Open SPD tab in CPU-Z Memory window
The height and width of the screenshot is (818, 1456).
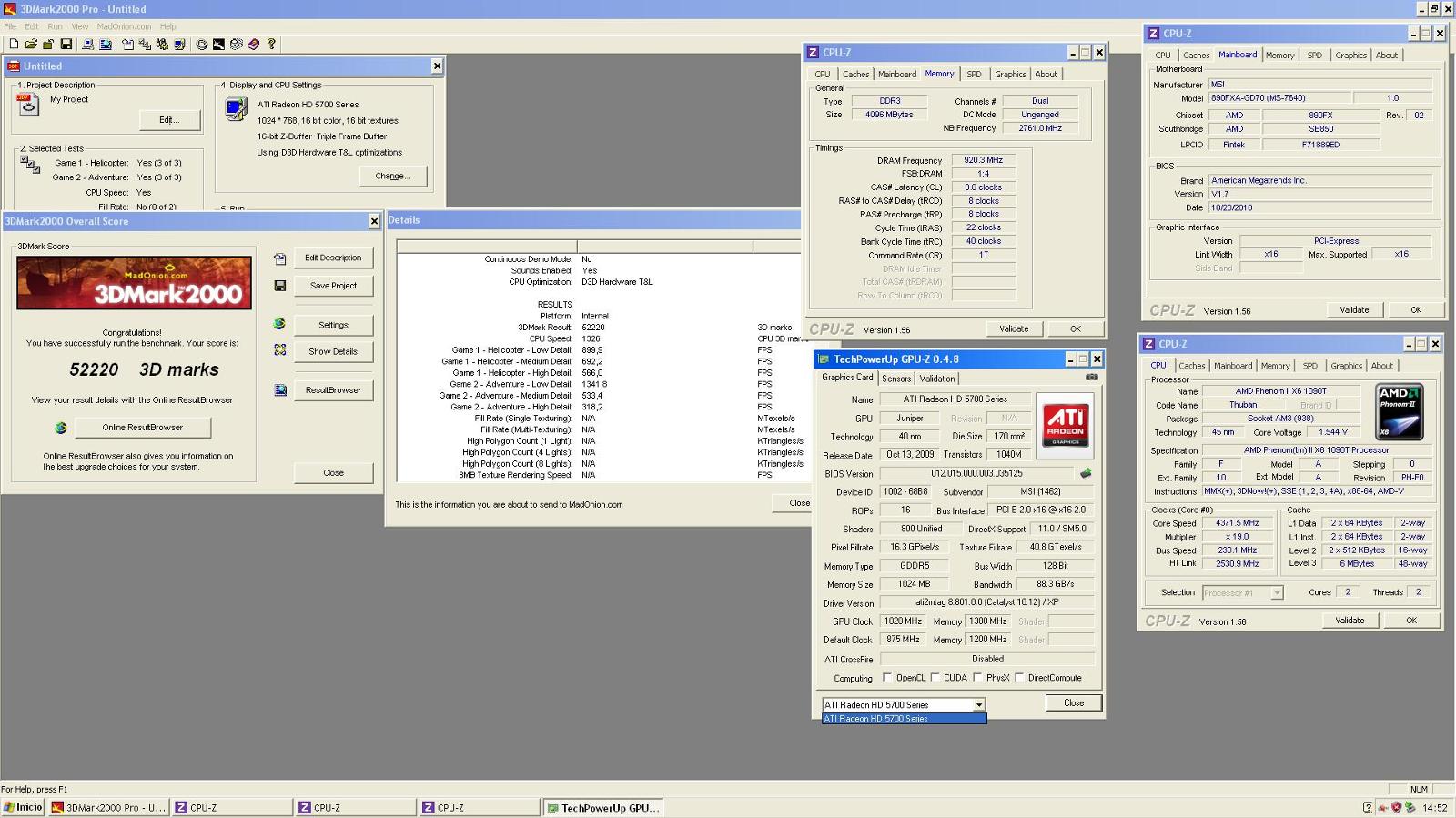[974, 75]
